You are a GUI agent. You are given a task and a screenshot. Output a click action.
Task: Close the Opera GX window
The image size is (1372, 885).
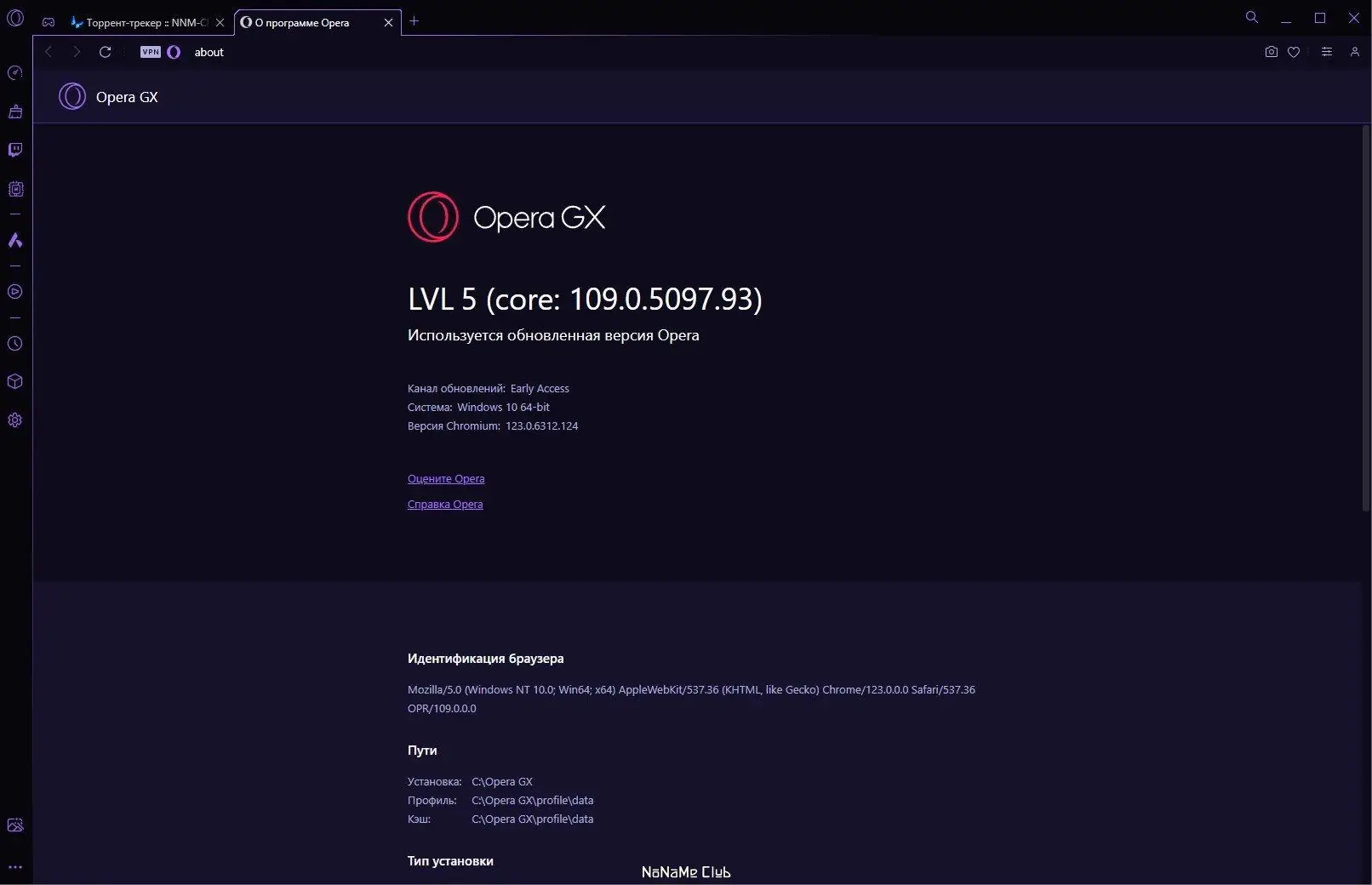point(1354,18)
